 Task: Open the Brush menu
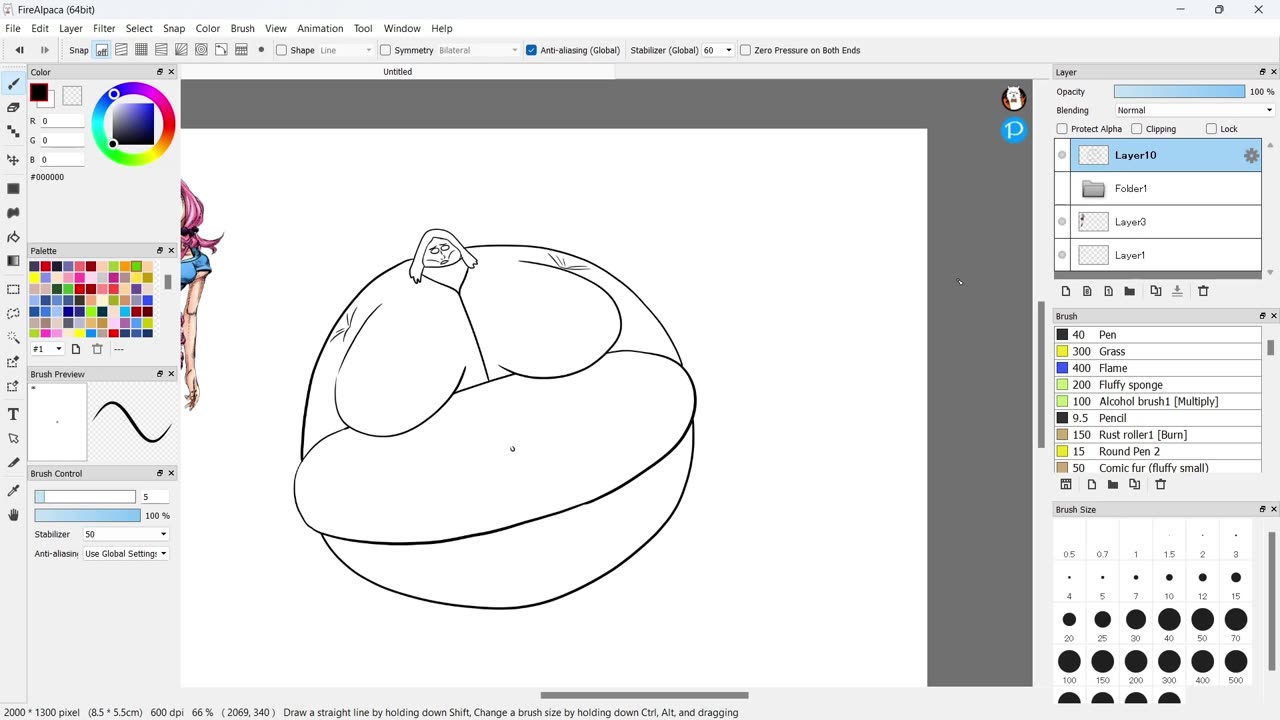coord(243,28)
